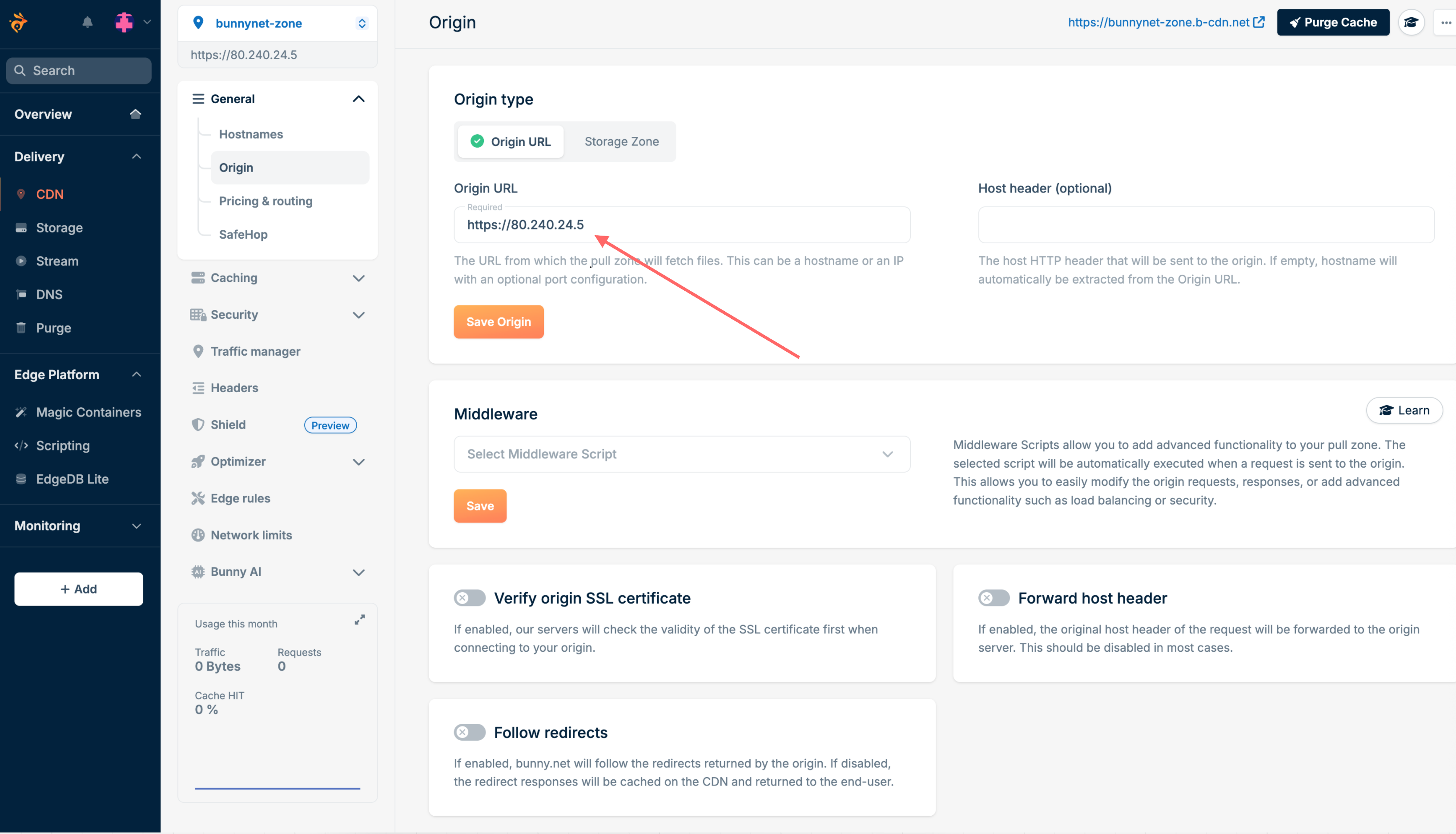The width and height of the screenshot is (1456, 834).
Task: Open the bunnynet-zone pull zone selector
Action: tap(278, 23)
